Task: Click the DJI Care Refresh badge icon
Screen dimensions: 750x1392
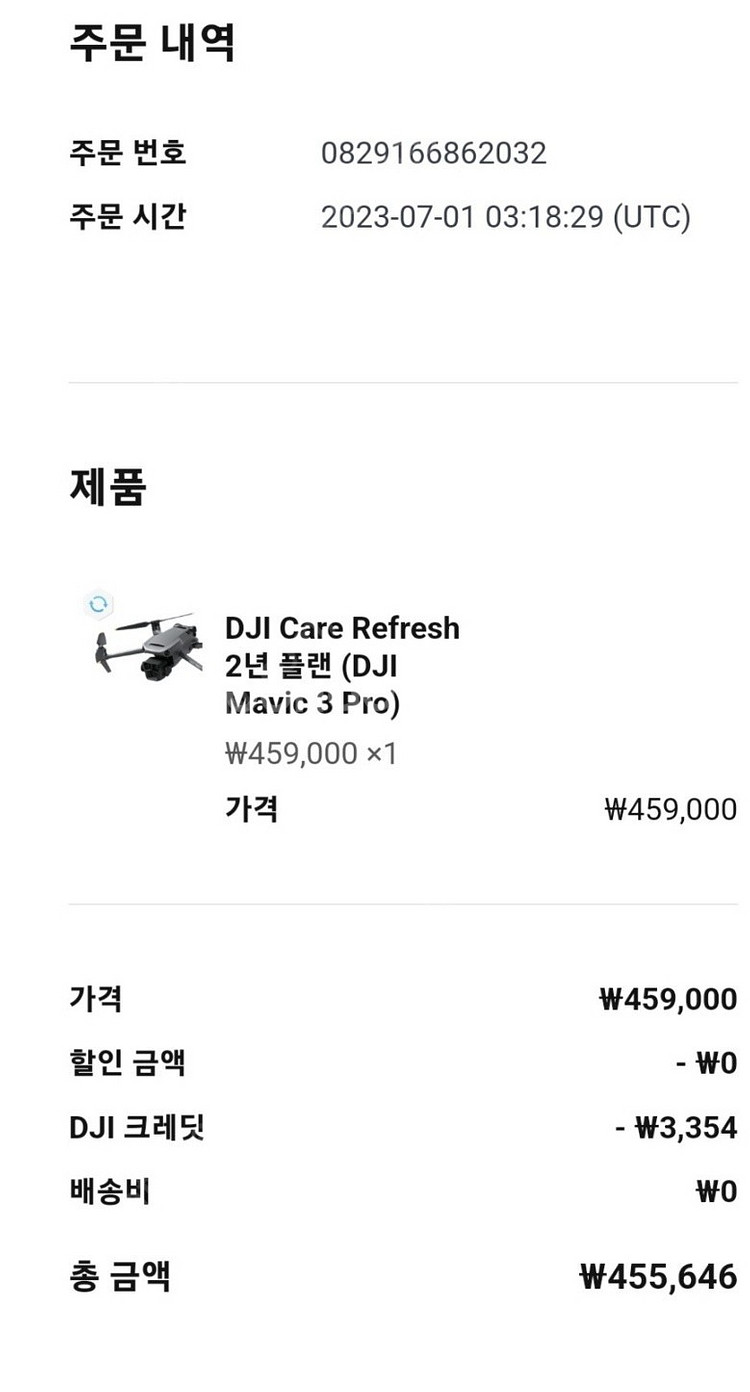Action: pos(98,604)
